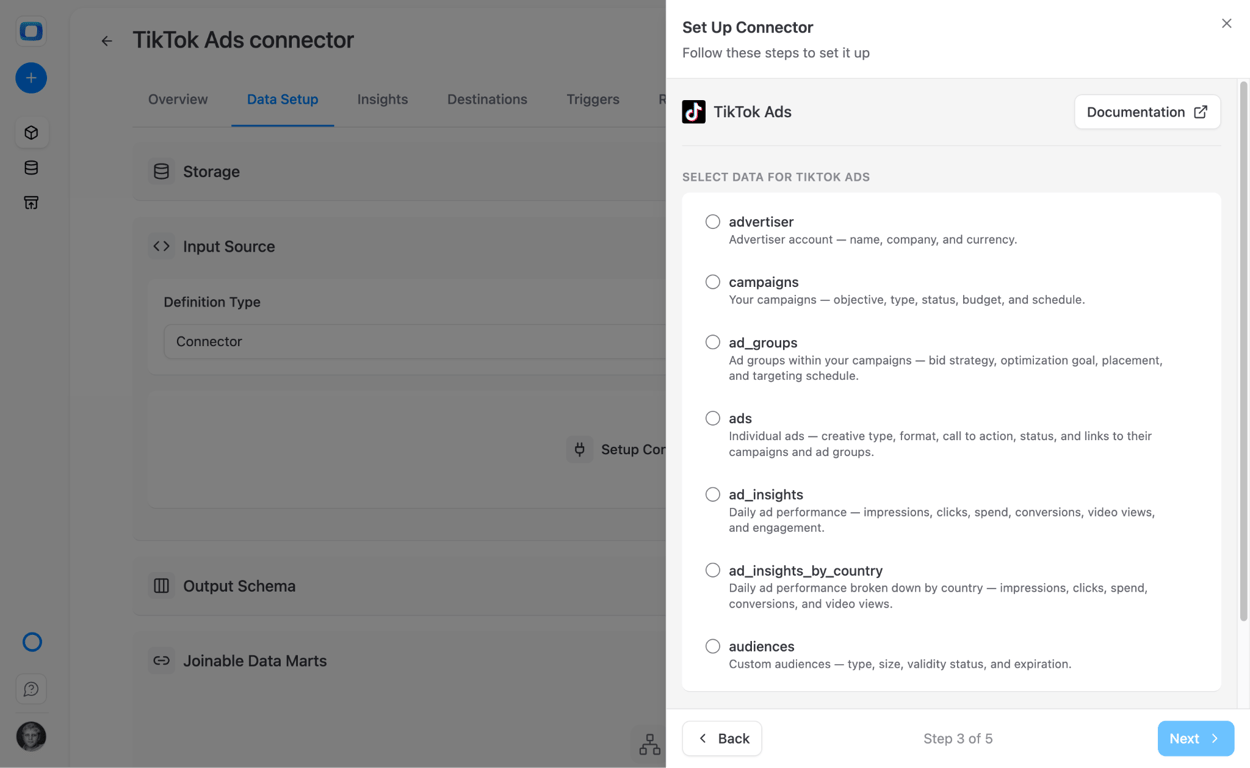This screenshot has width=1250, height=768.
Task: Click the TikTok Ads connector title
Action: pos(243,40)
